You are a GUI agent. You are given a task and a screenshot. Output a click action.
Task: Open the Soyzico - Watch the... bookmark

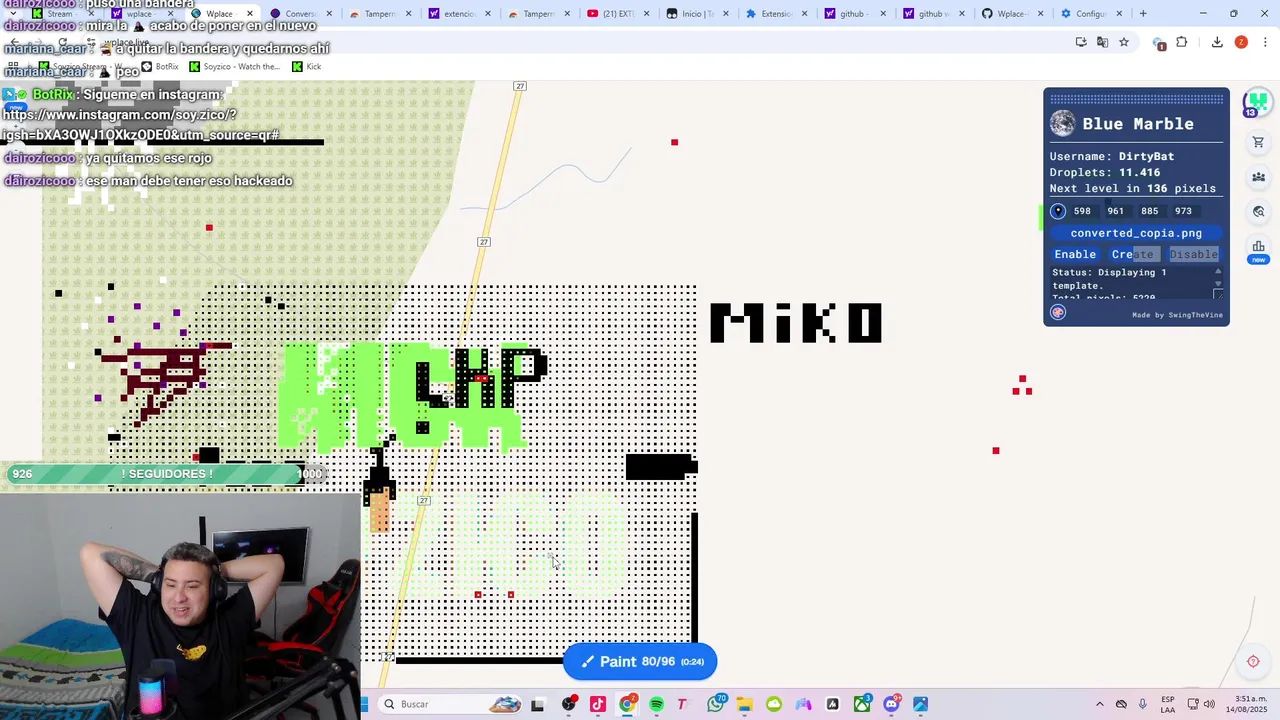click(x=234, y=66)
